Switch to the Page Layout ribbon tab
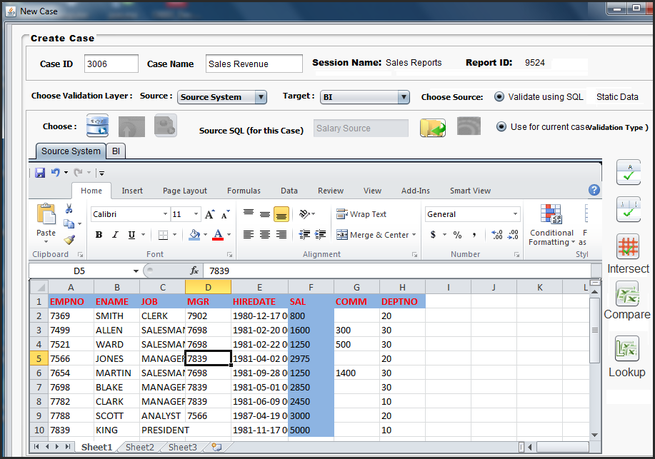The image size is (655, 459). [185, 191]
